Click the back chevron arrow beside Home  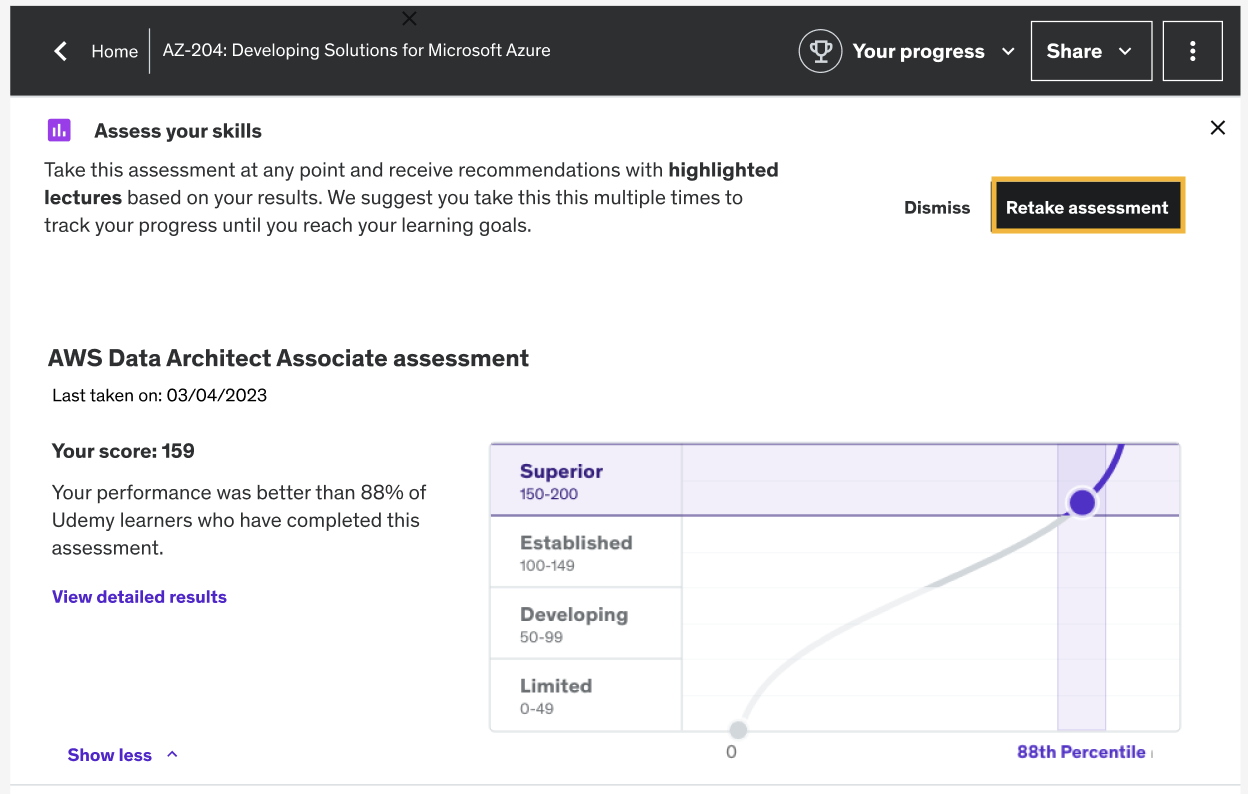point(61,51)
